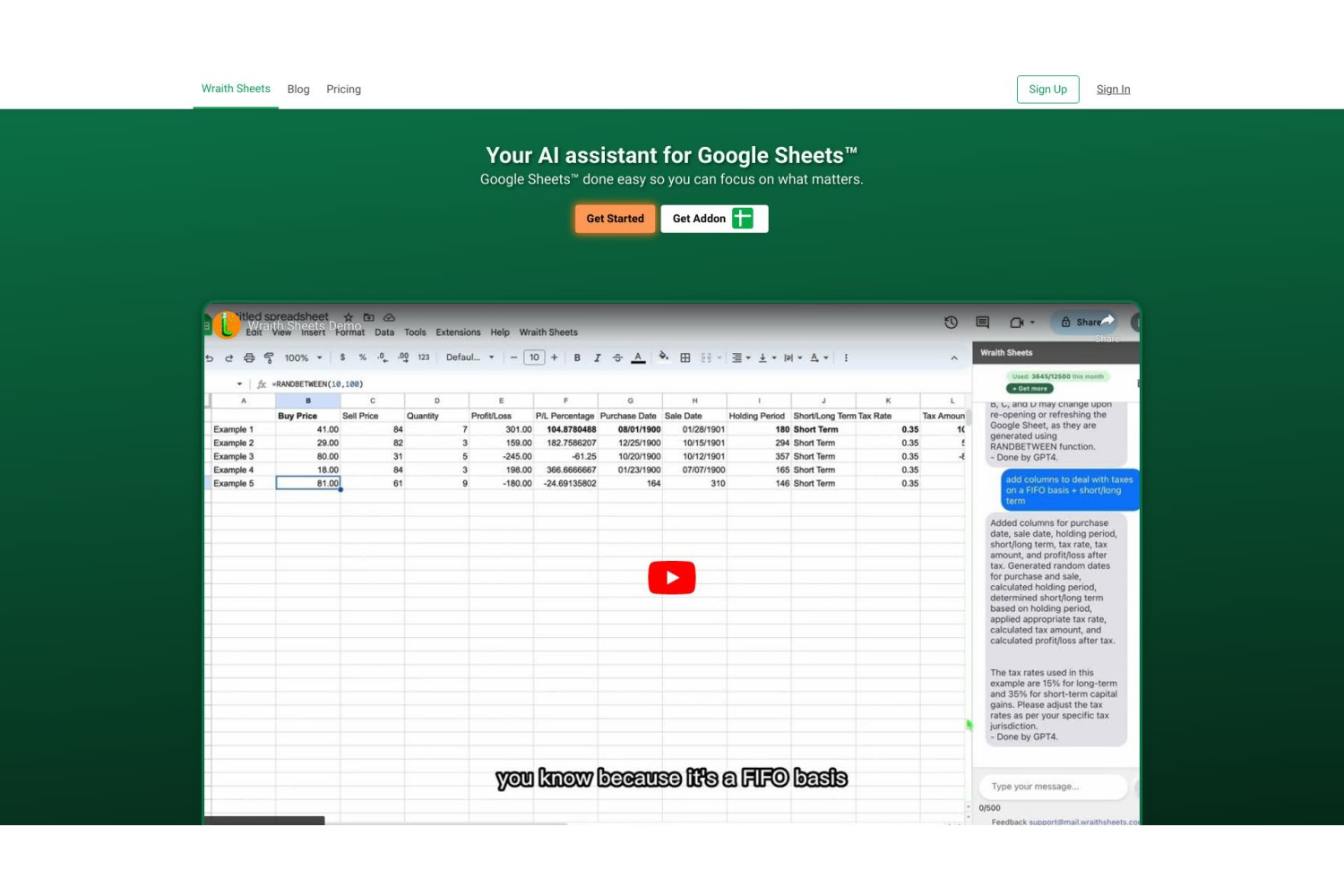Open the 123 number format menu
Screen dimensions: 1344x896
pyautogui.click(x=424, y=358)
